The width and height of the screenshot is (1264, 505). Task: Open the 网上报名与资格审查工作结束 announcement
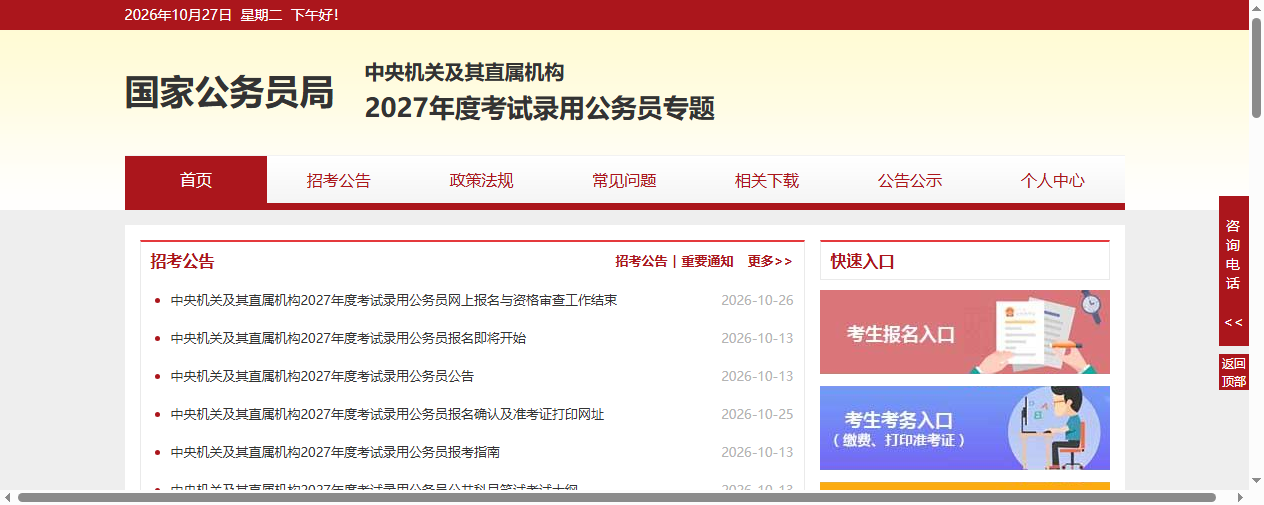(x=394, y=300)
